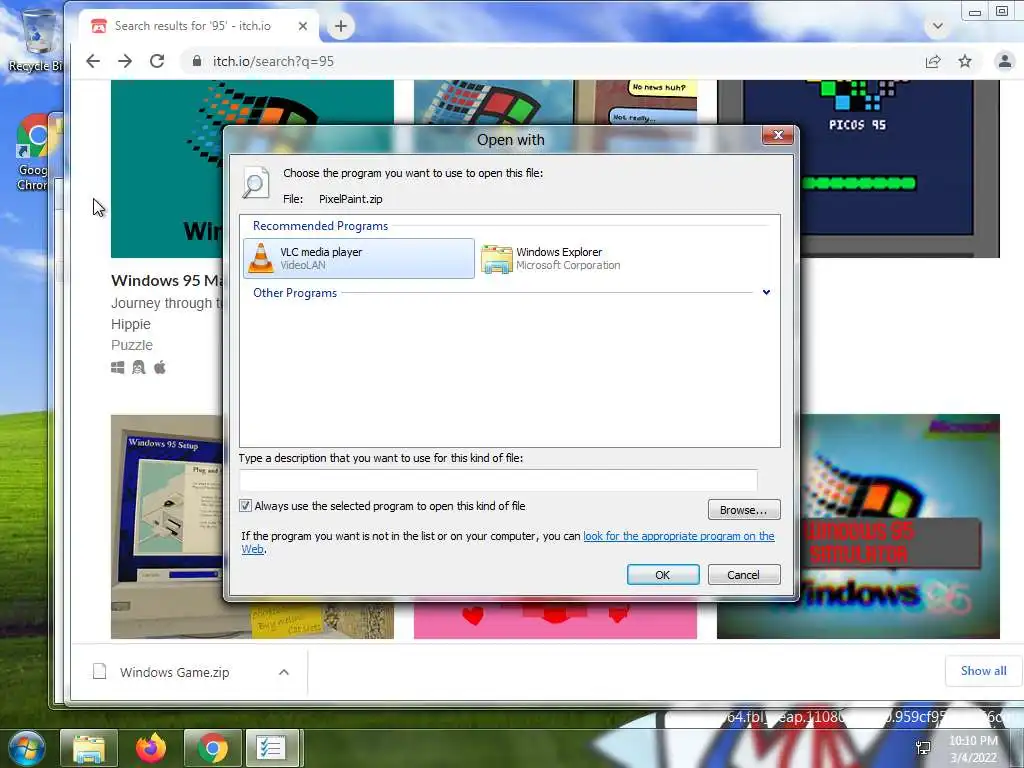
Task: Click the PixelPaint.zip file name
Action: coord(351,199)
